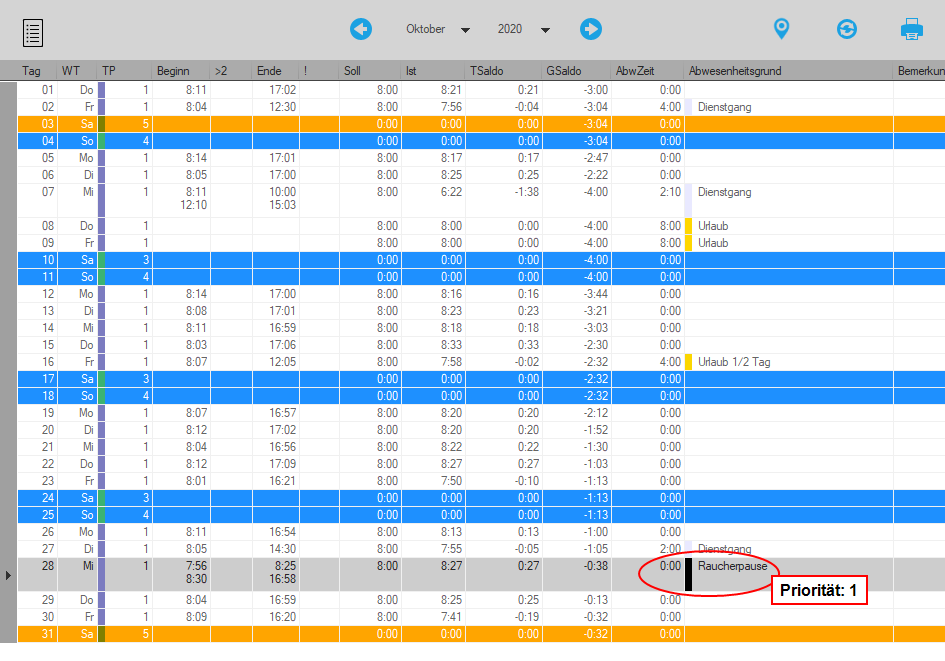Click start time 8:11 on day 01

195,90
